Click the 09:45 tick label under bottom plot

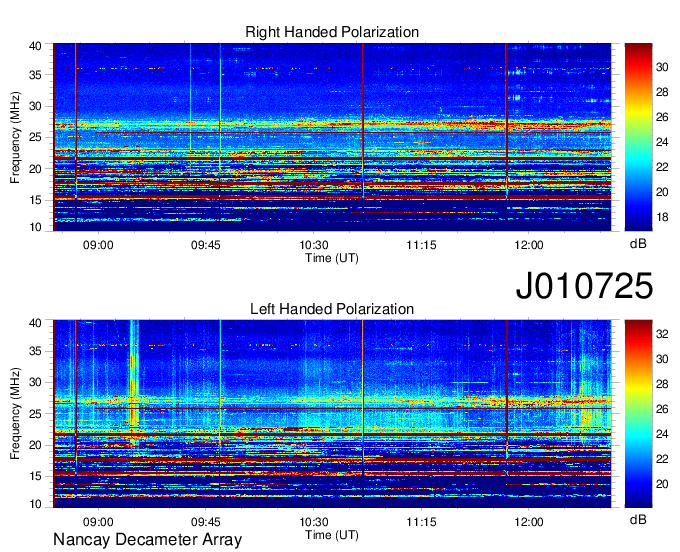pyautogui.click(x=206, y=522)
